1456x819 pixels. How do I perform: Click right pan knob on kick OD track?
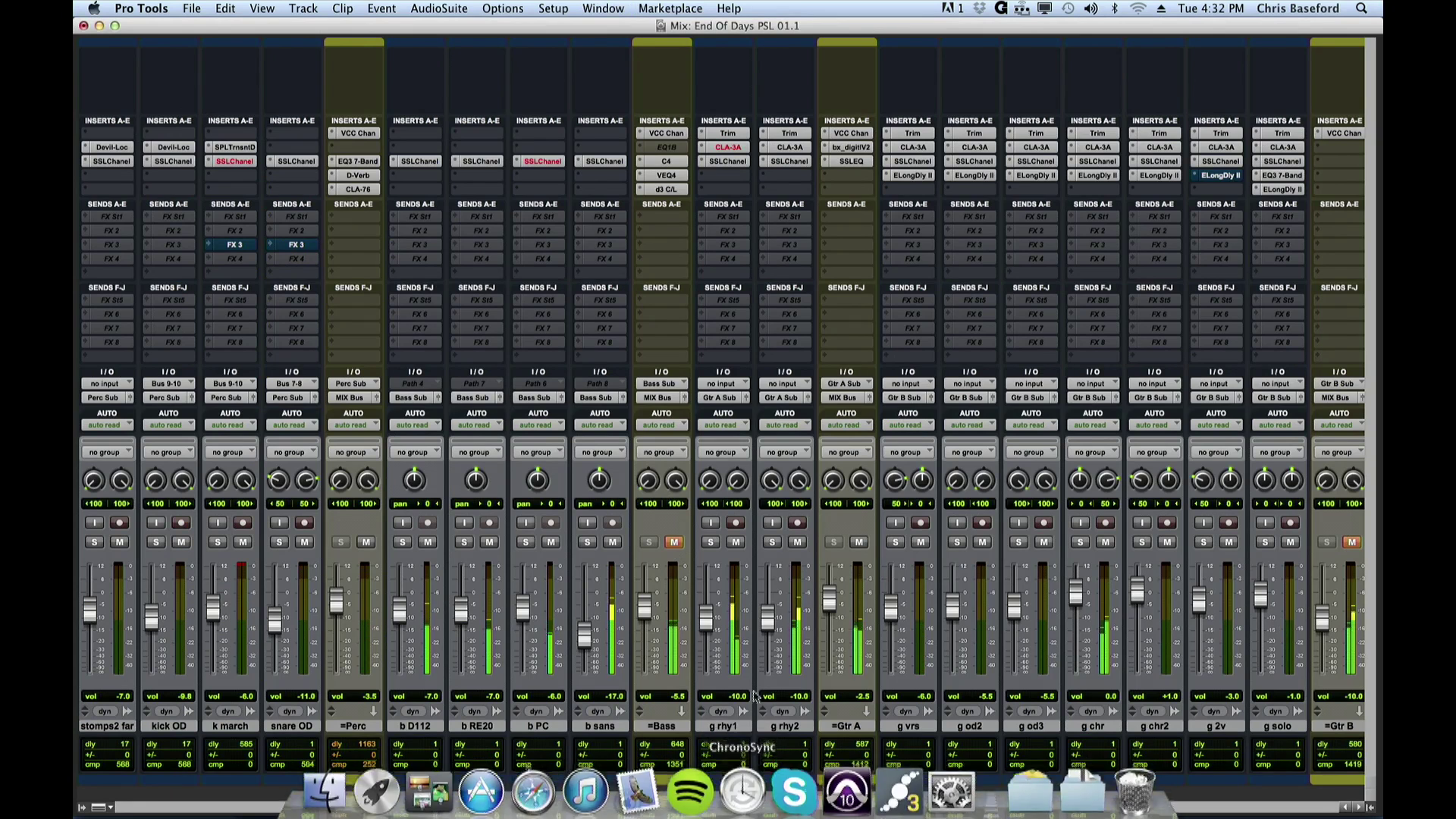pos(183,481)
